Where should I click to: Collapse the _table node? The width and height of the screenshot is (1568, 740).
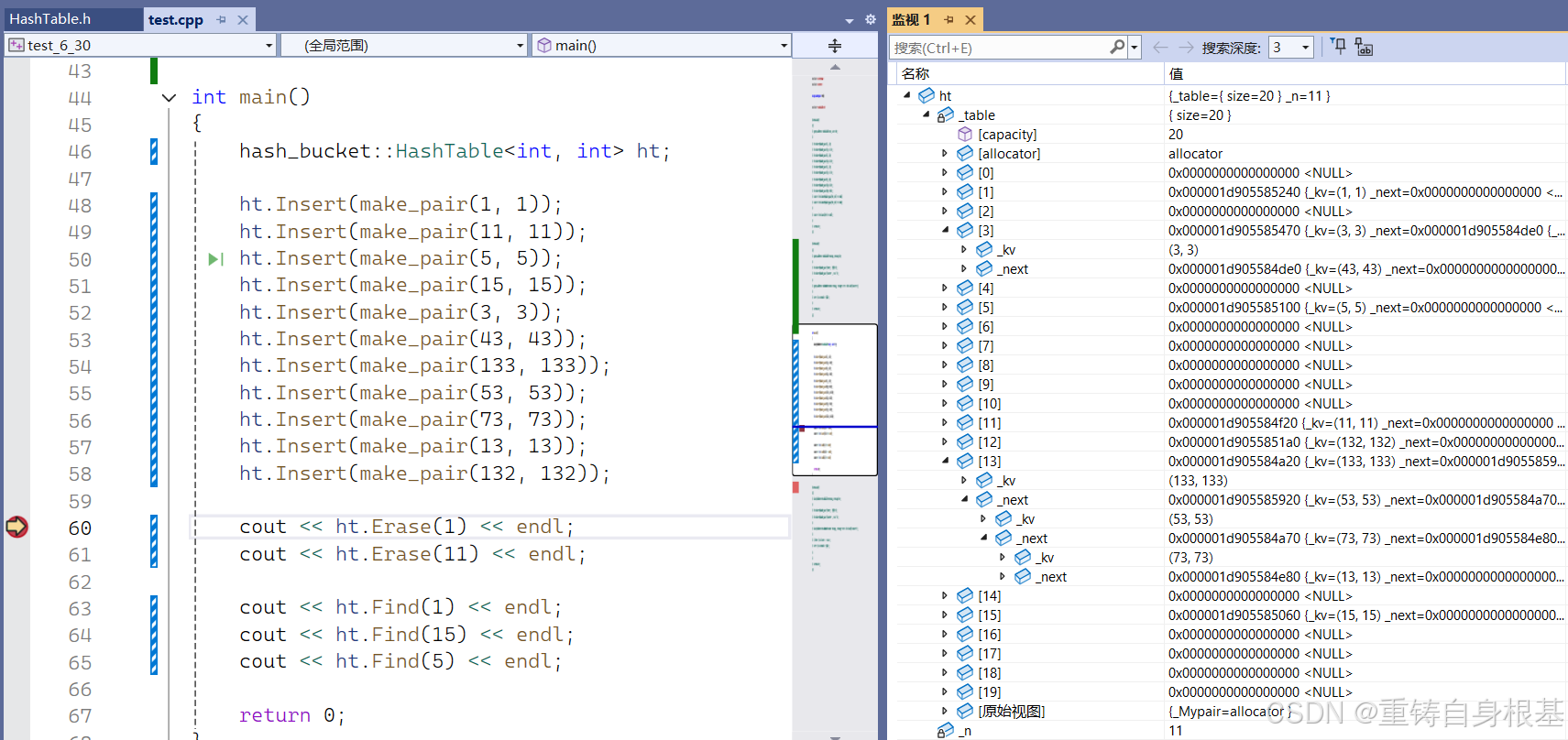point(926,114)
